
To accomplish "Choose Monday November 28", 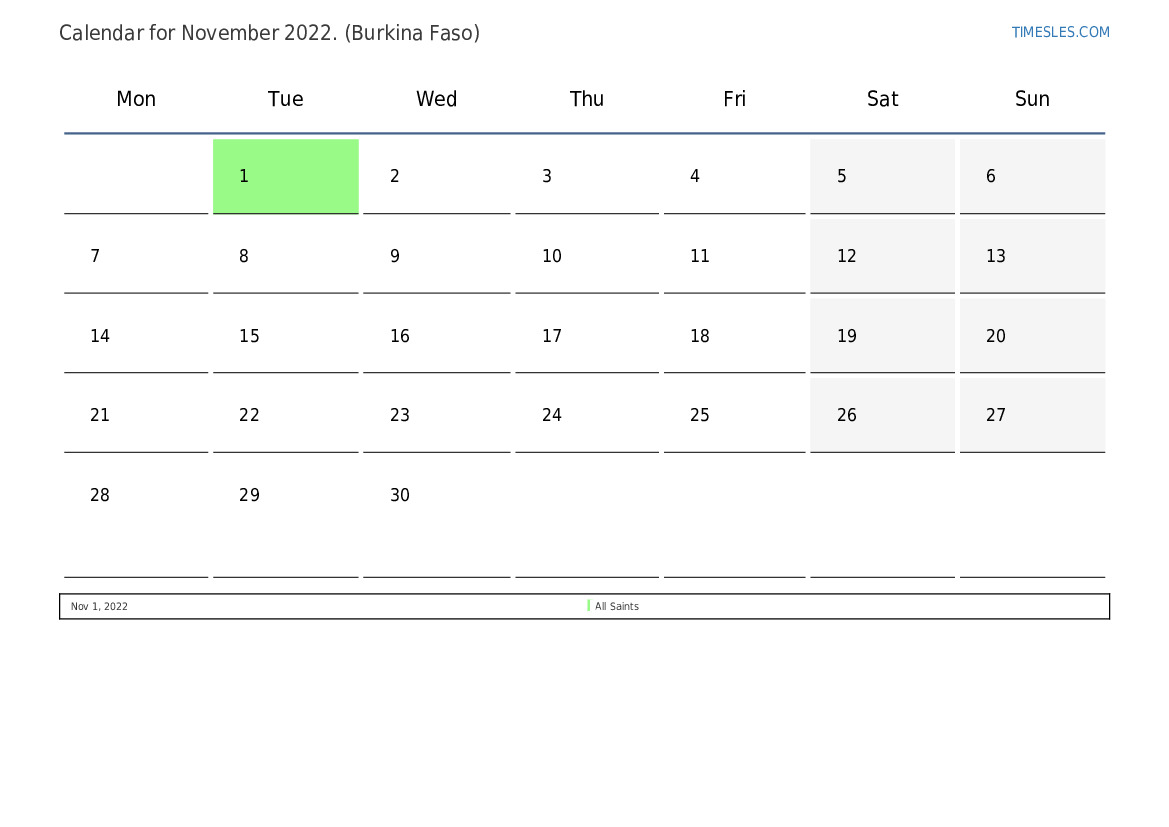I will tap(136, 496).
